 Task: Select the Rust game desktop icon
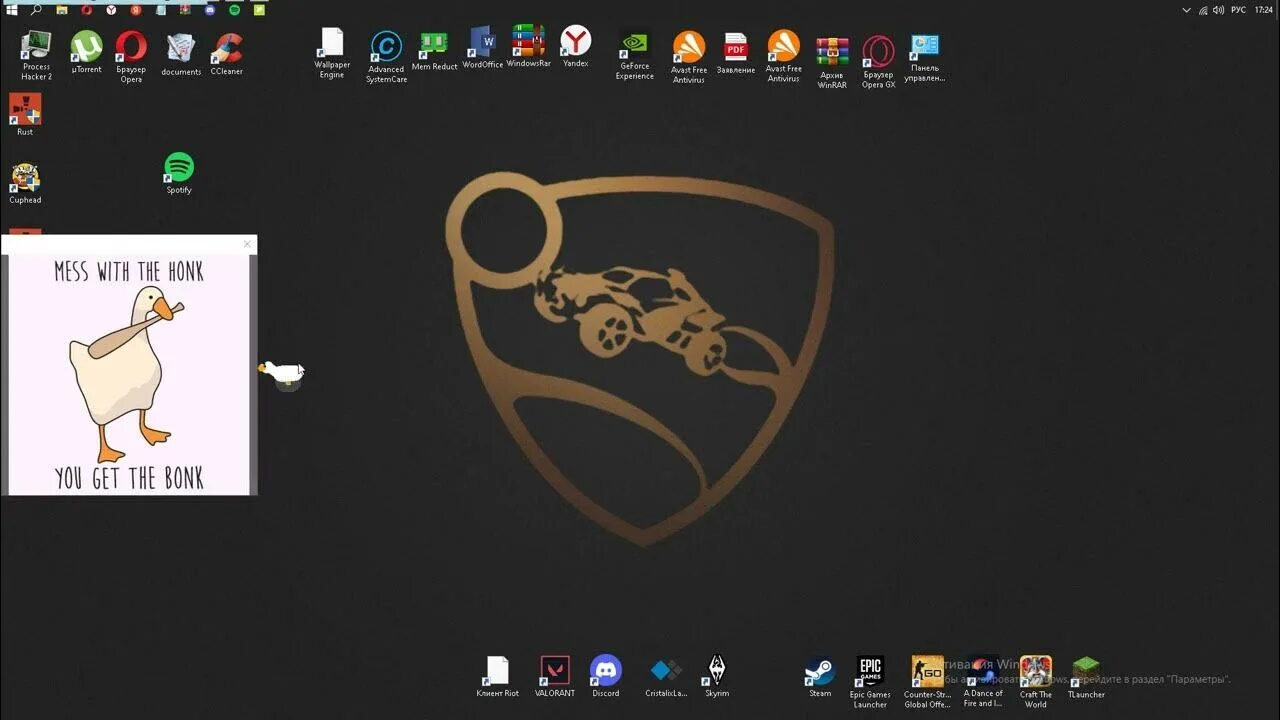25,114
